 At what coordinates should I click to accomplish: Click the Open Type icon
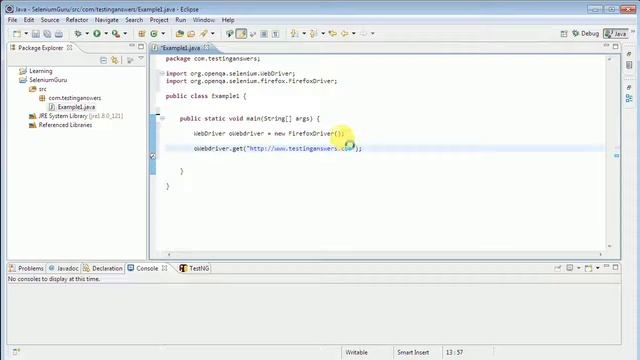point(180,34)
